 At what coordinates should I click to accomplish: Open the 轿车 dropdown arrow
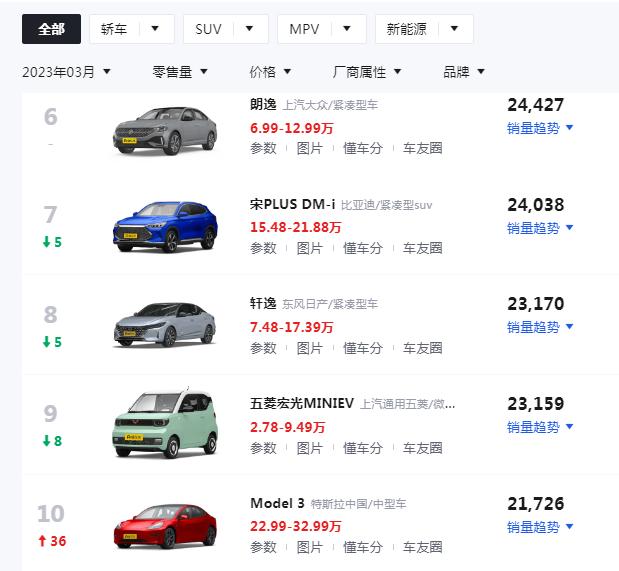click(155, 28)
